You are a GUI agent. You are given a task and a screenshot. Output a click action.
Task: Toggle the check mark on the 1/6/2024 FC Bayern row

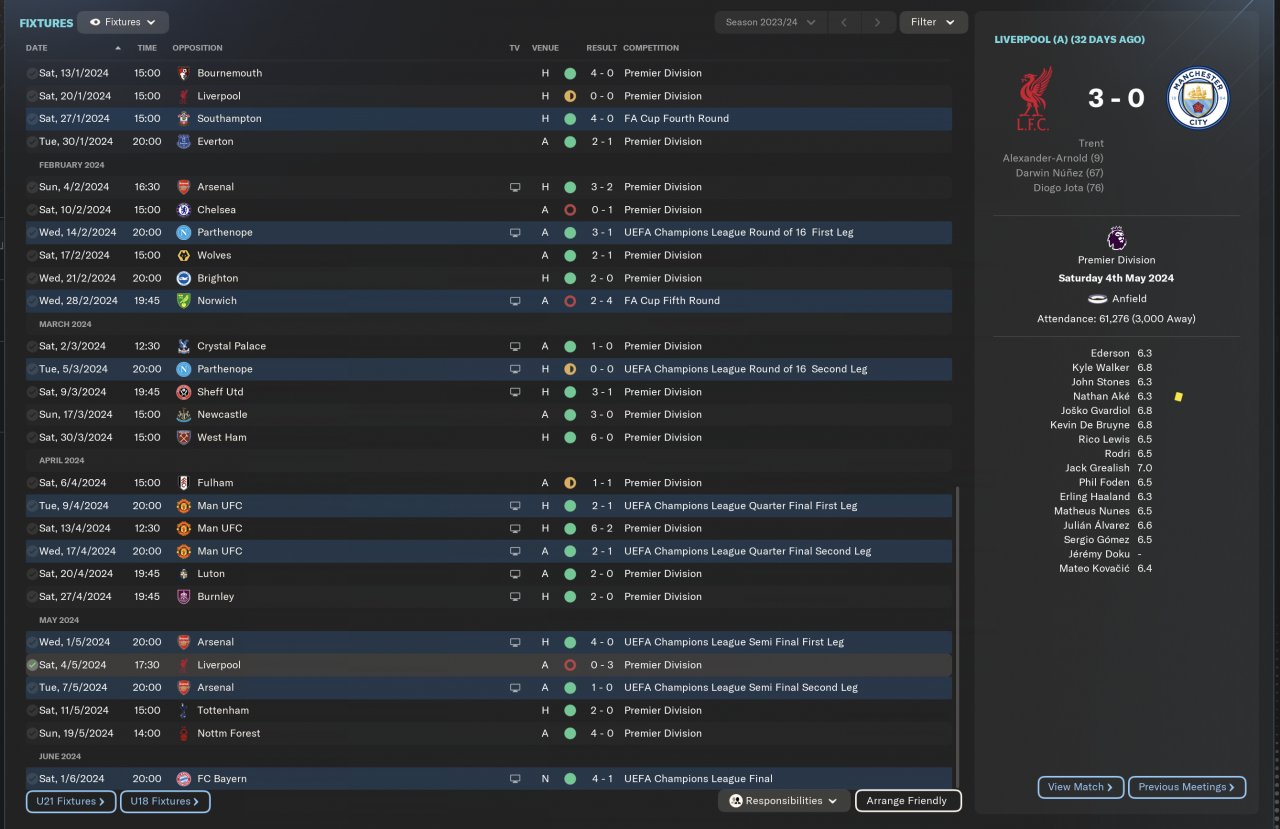(32, 778)
